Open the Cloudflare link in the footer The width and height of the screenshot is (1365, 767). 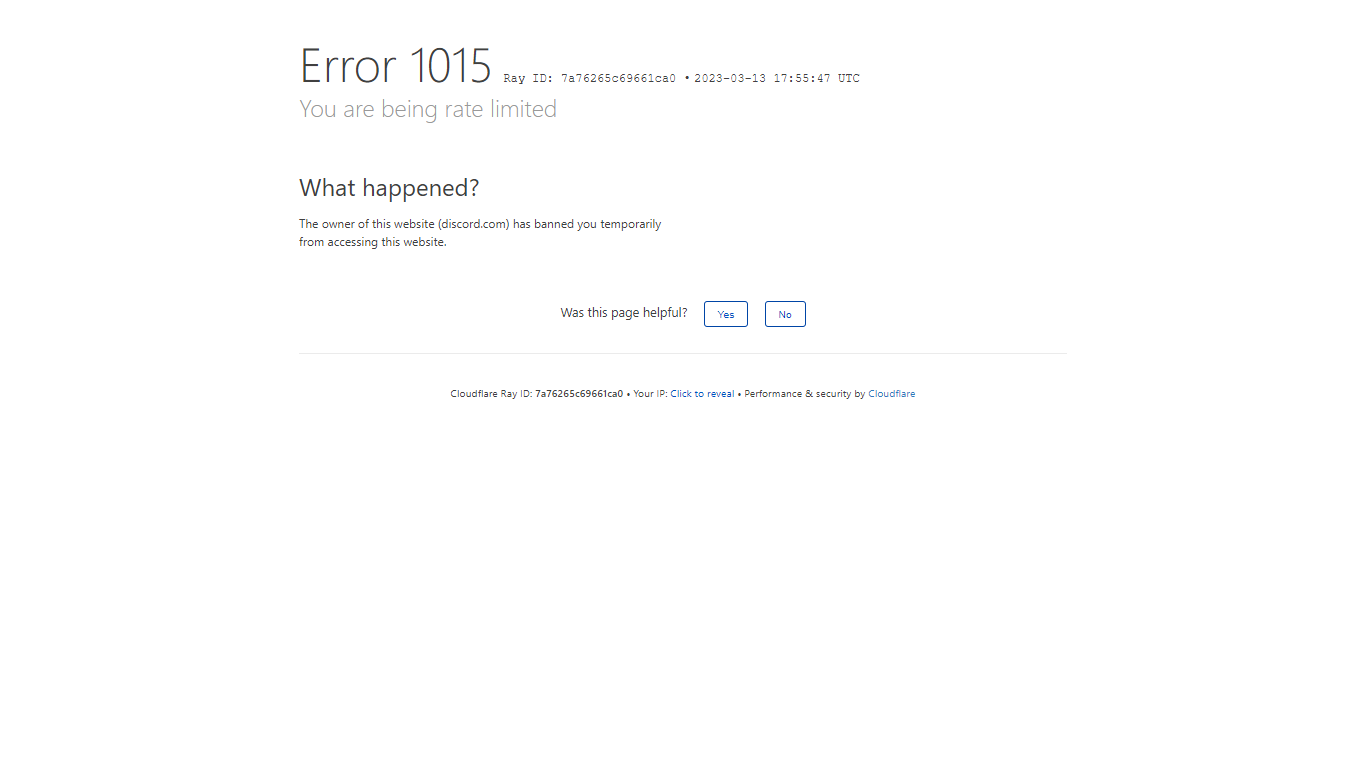[891, 394]
